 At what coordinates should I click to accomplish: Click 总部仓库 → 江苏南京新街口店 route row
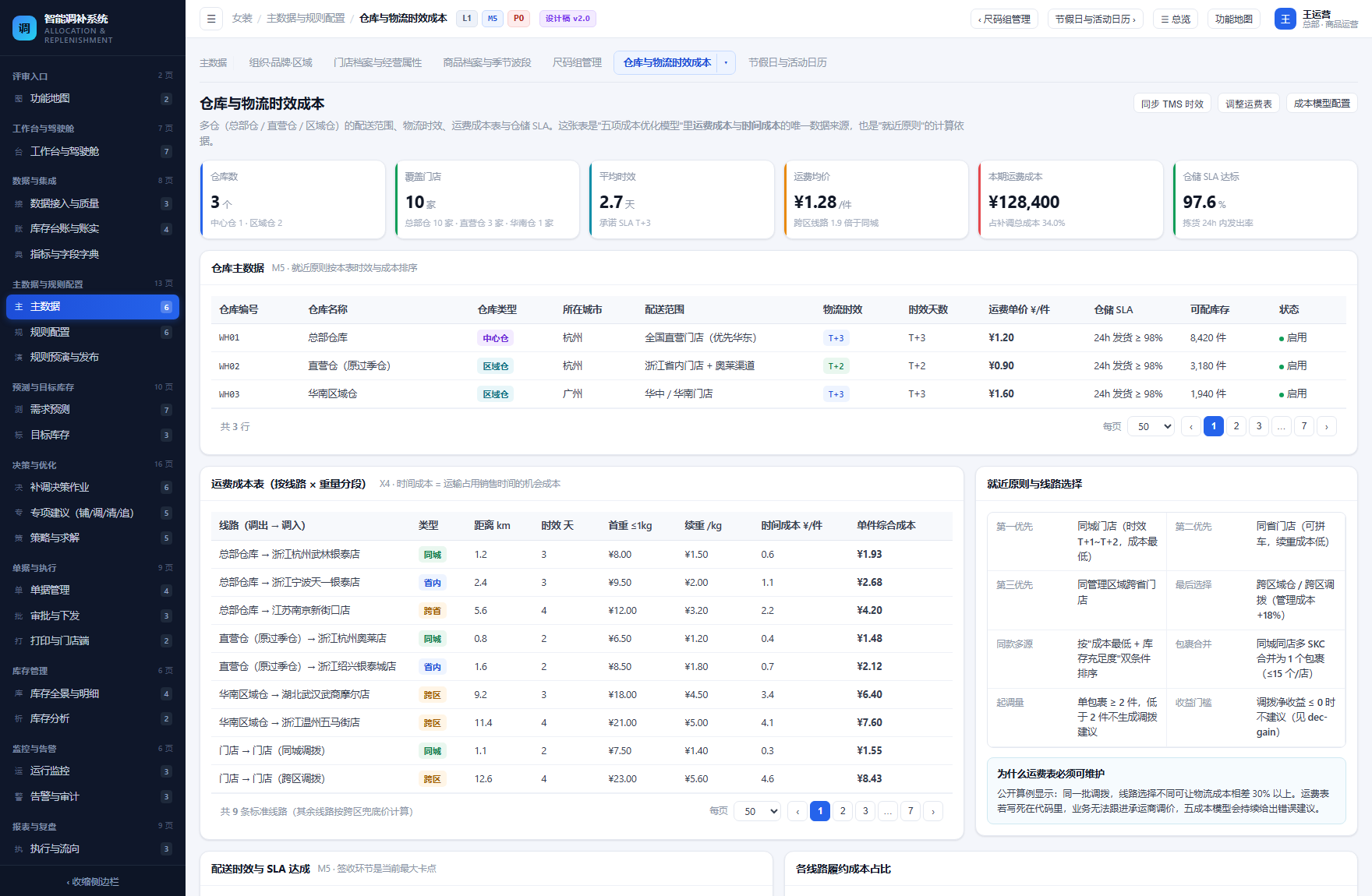582,610
